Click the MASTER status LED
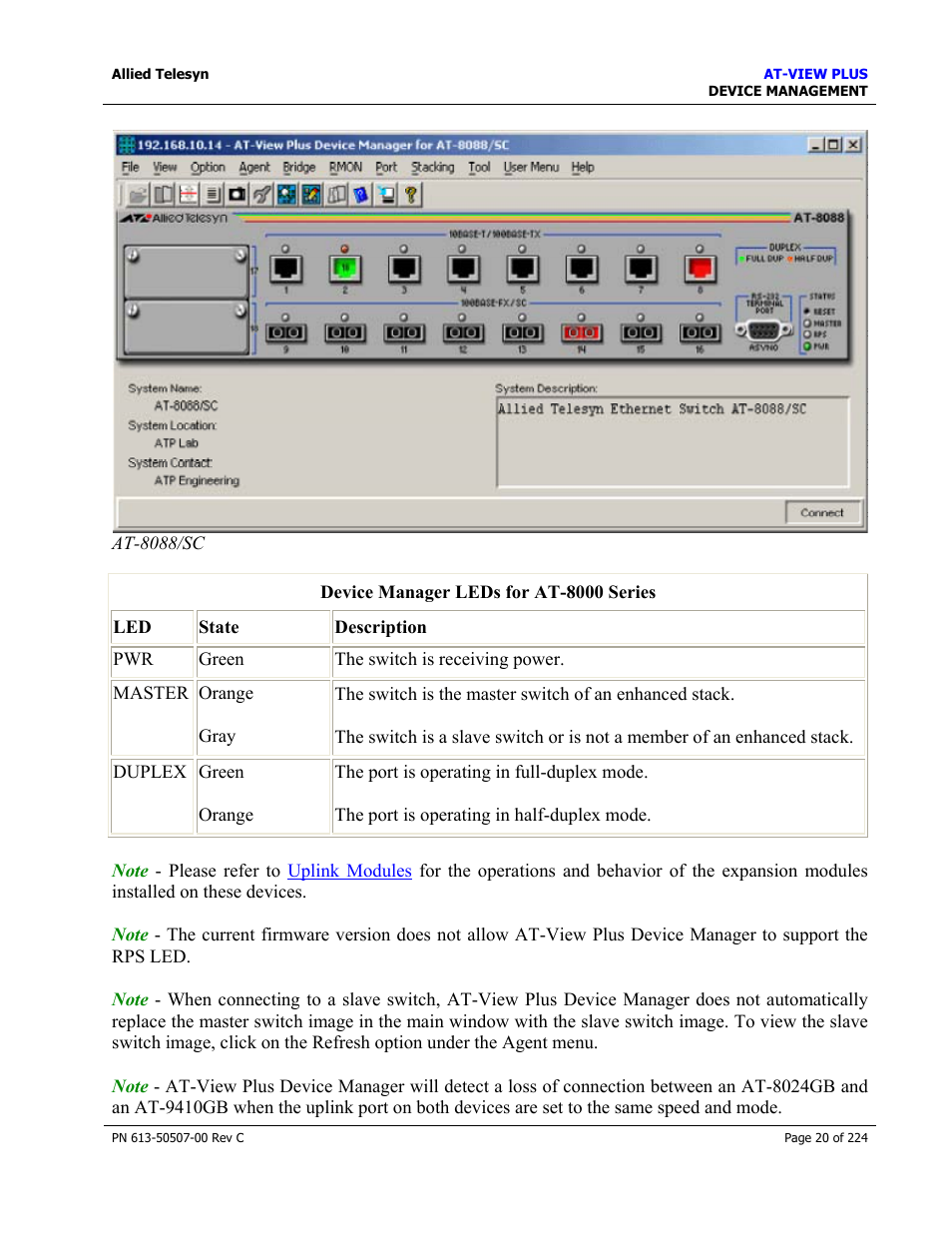Viewport: 952px width, 1233px height. click(807, 323)
